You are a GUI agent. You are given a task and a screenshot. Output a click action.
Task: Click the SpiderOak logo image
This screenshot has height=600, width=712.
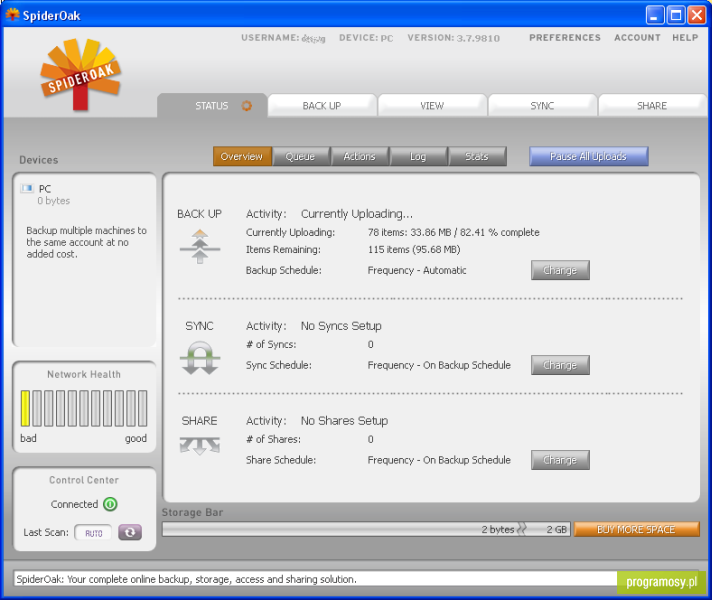[x=80, y=74]
